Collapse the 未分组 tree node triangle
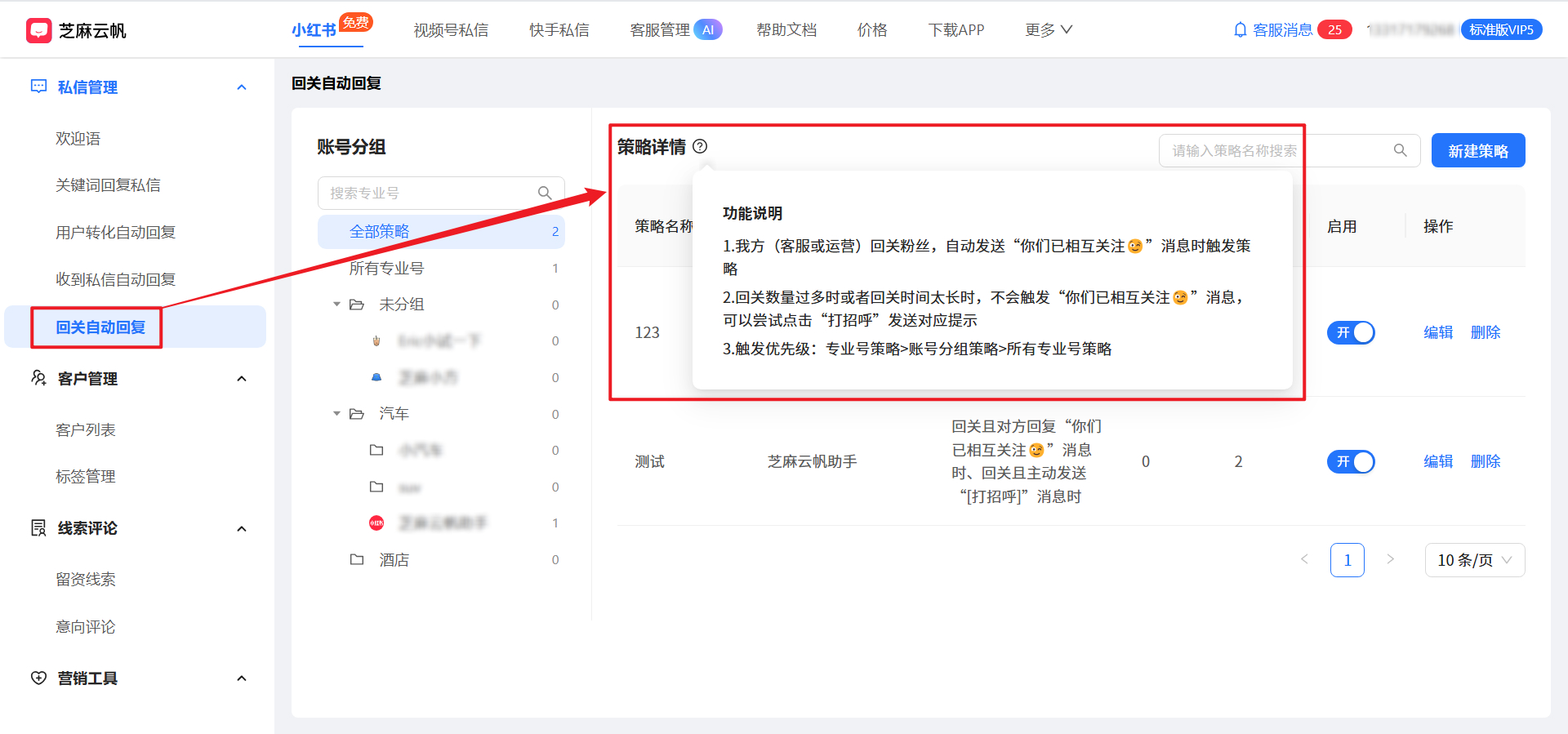 pyautogui.click(x=336, y=304)
